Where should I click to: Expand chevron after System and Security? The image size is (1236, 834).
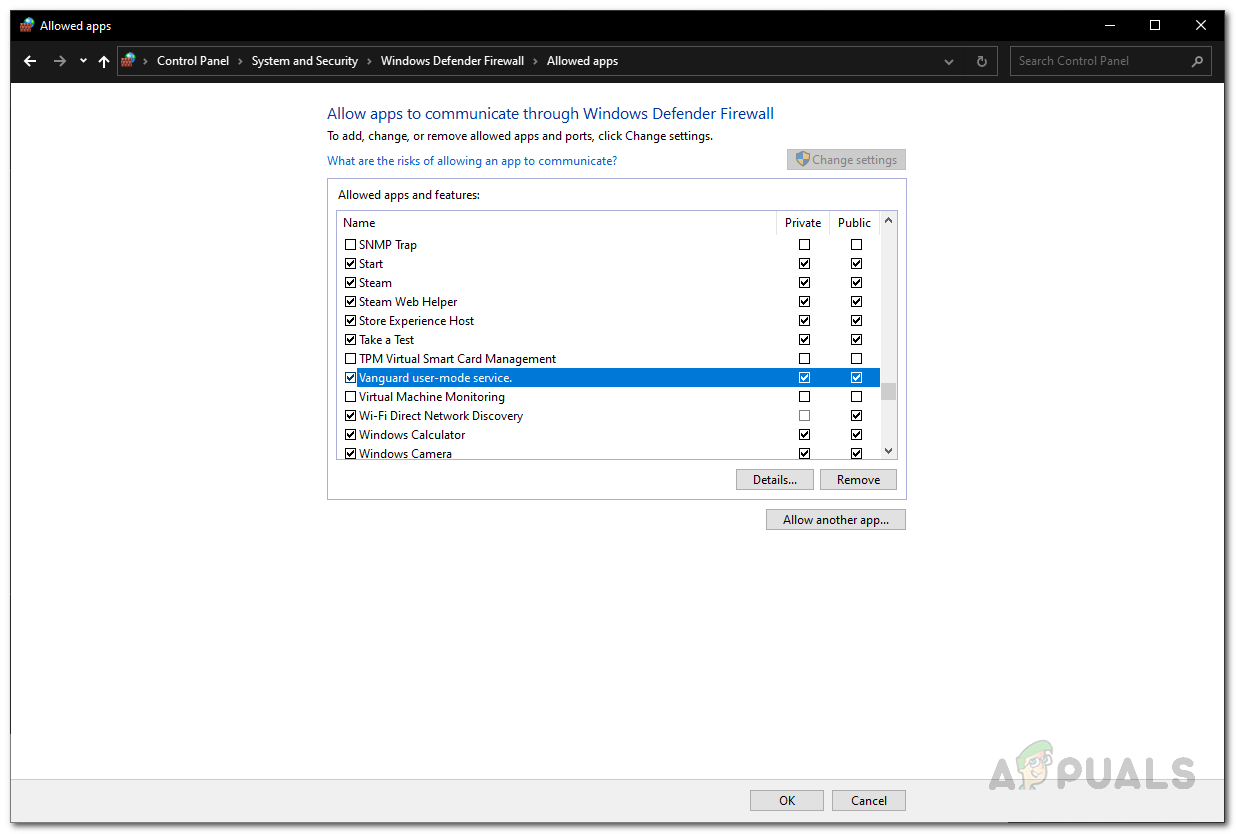[370, 61]
